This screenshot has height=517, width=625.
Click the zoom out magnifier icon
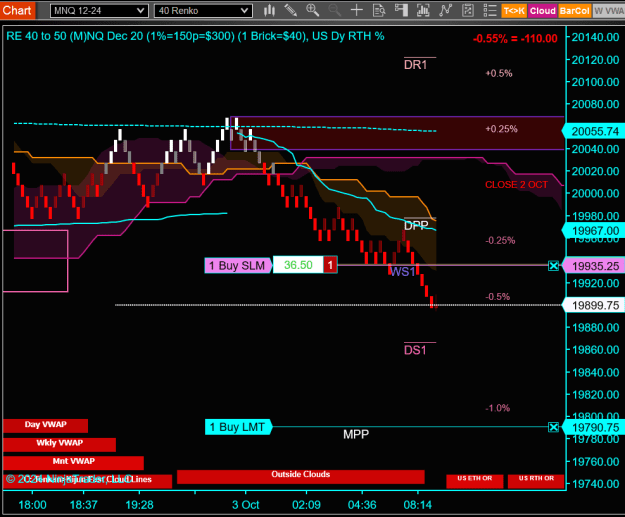[x=334, y=10]
